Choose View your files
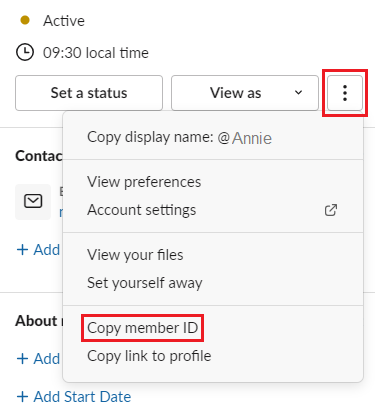The width and height of the screenshot is (376, 414). pyautogui.click(x=213, y=255)
